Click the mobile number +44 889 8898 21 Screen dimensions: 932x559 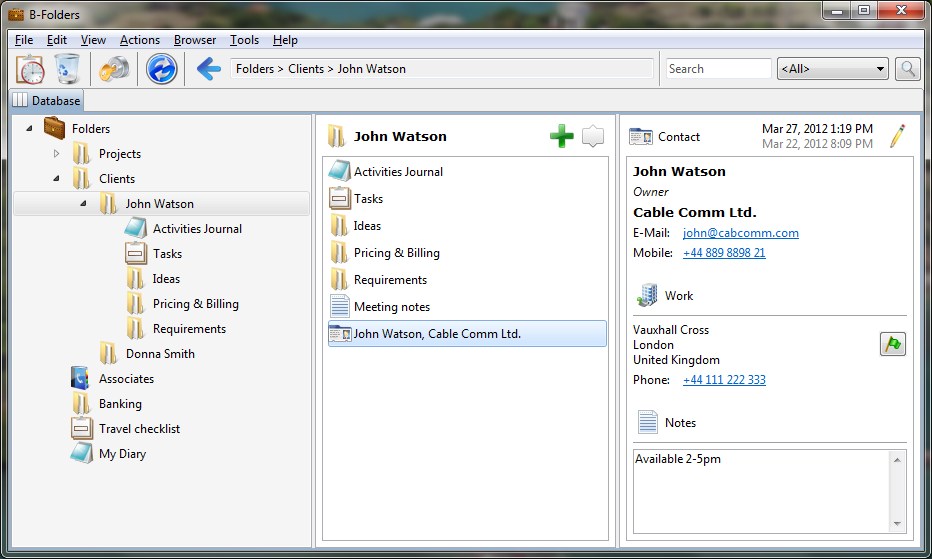[724, 253]
